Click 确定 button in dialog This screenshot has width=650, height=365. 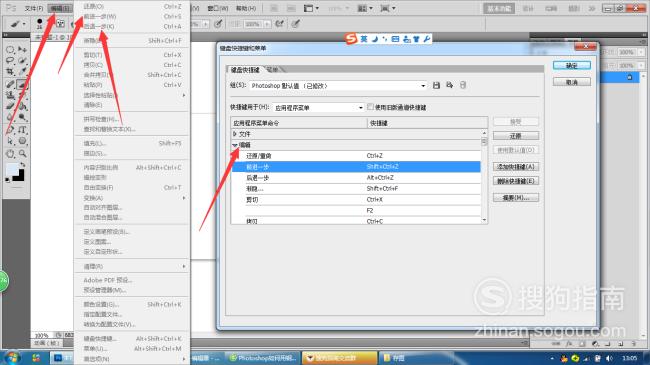(x=572, y=66)
